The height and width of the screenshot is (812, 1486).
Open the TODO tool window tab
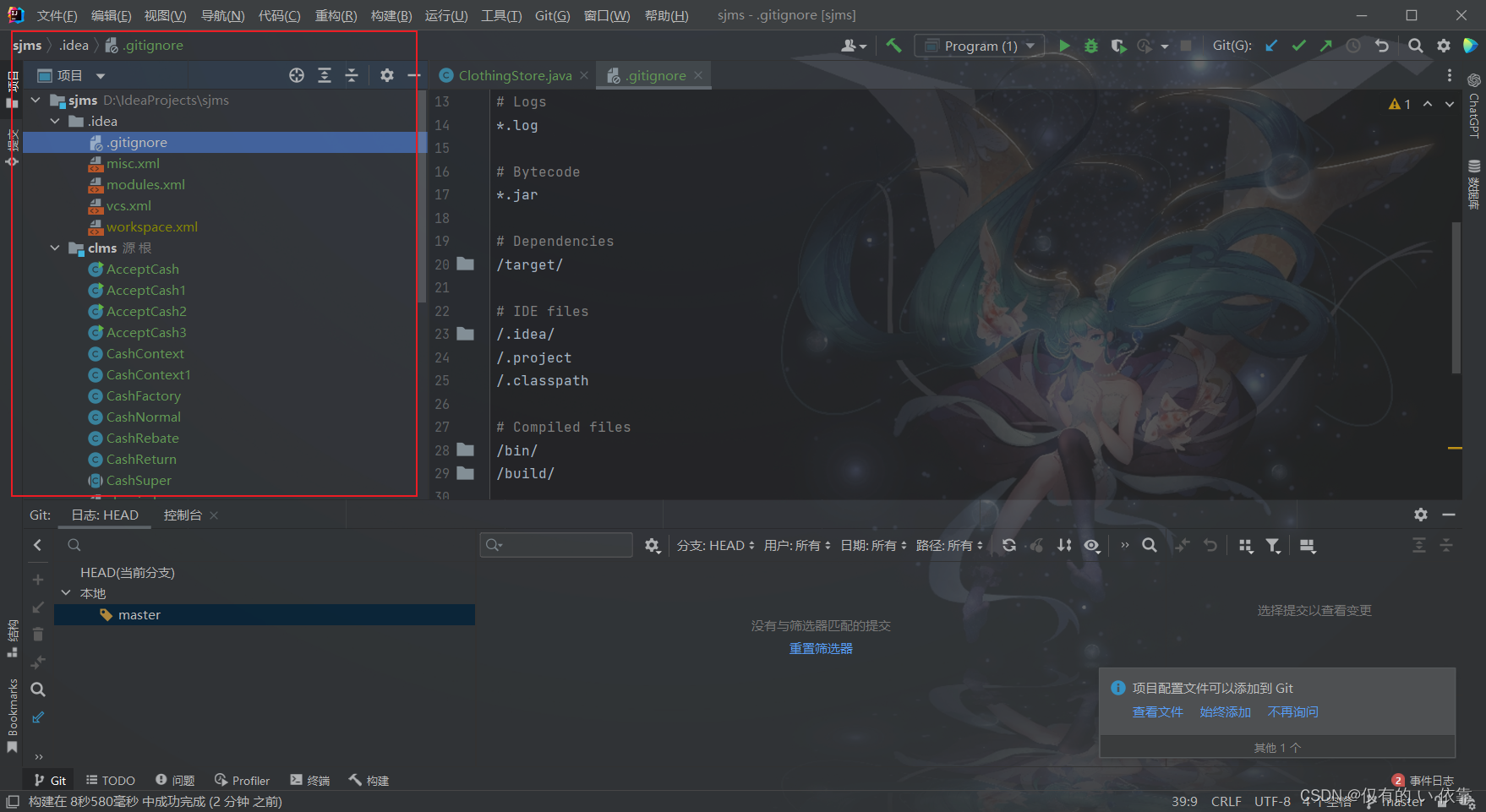(110, 781)
